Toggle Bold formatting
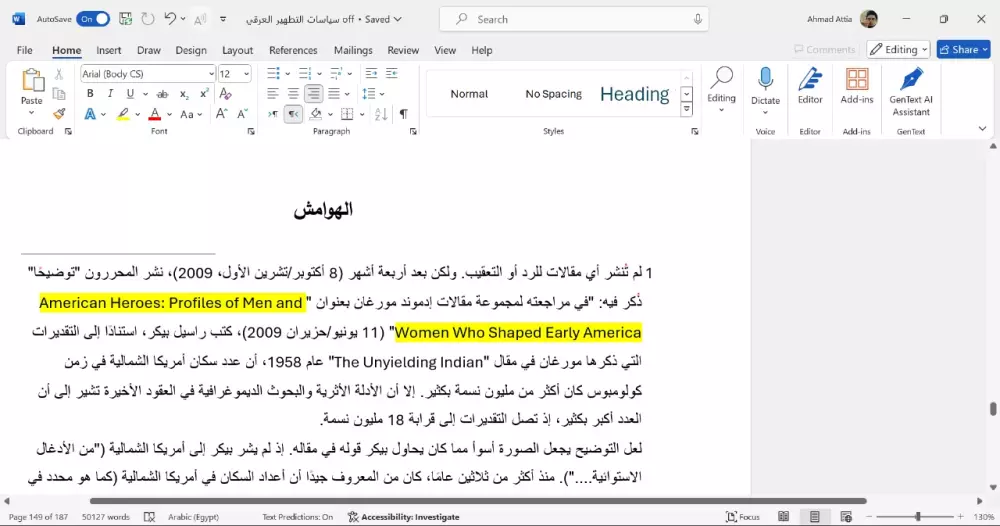The image size is (1000, 526). coord(90,94)
